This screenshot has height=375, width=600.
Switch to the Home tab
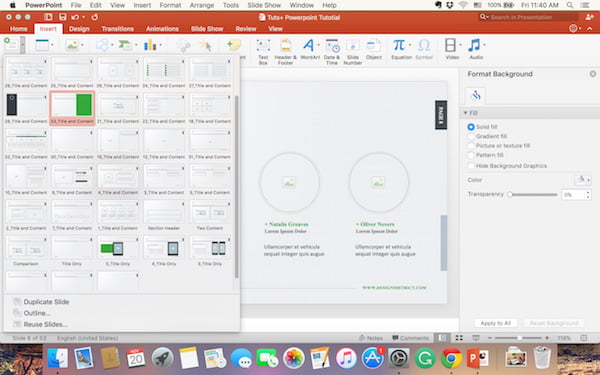pyautogui.click(x=18, y=29)
